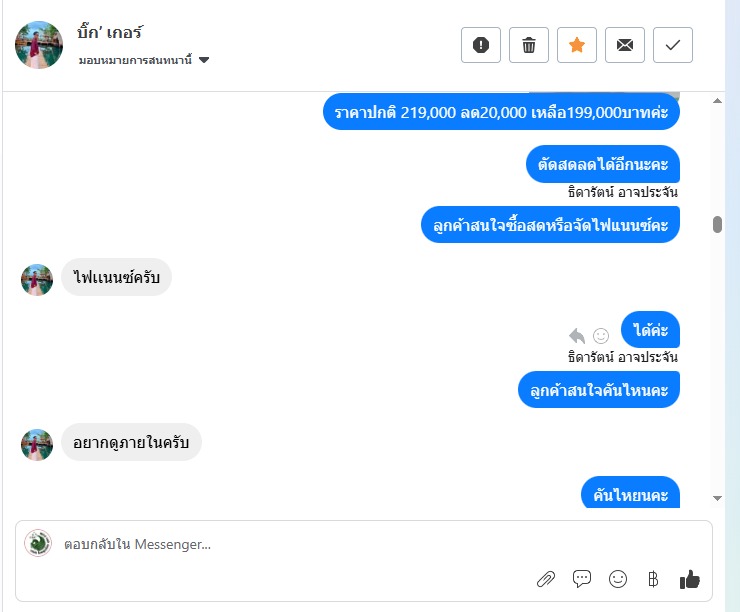Click the baht payment request icon

click(x=653, y=578)
